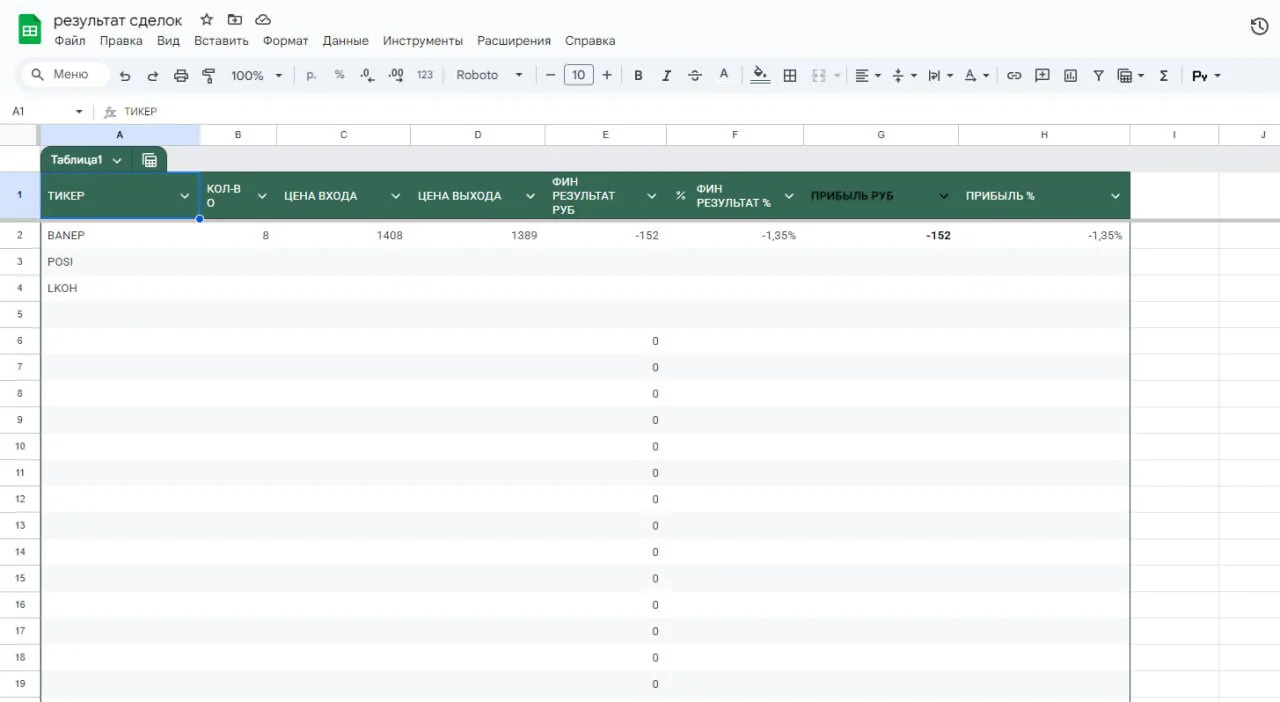1280x702 pixels.
Task: Open ПРИБЫЛЬ % column dropdown
Action: [x=1116, y=196]
